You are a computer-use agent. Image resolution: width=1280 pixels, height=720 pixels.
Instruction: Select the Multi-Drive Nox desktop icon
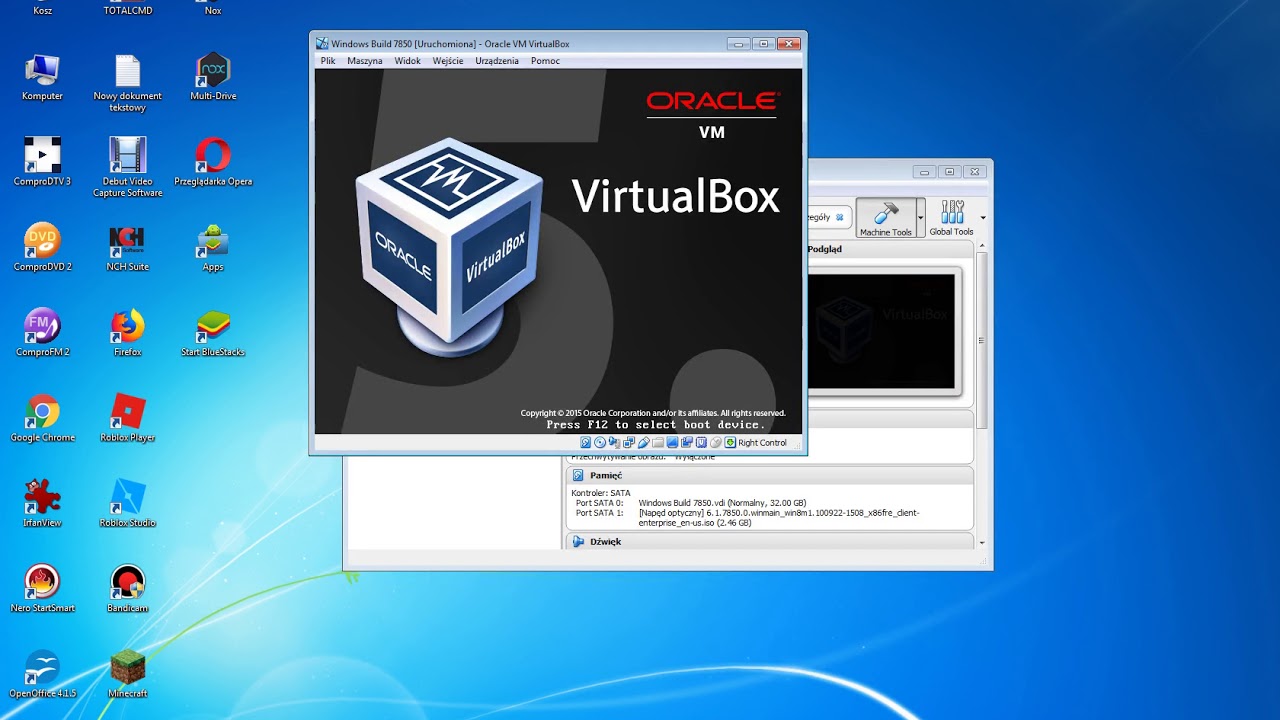(213, 78)
